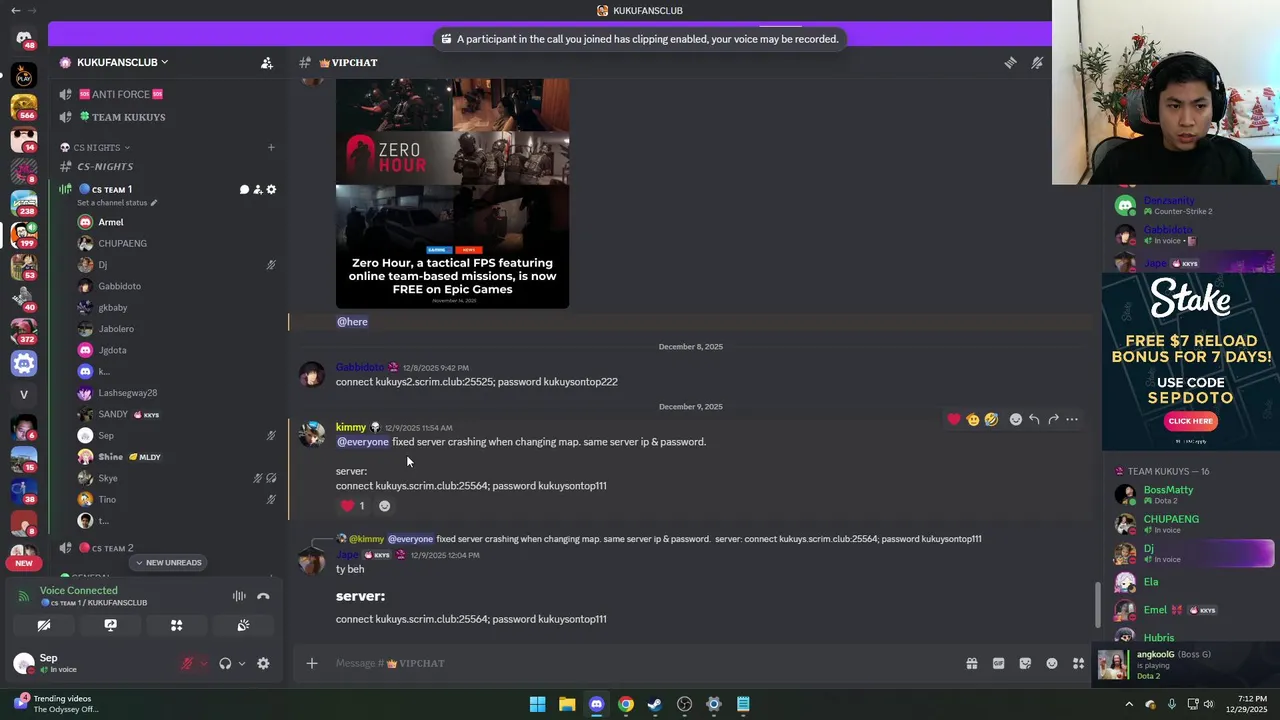Click the red NEW servers badge
The height and width of the screenshot is (720, 1280).
pos(24,563)
